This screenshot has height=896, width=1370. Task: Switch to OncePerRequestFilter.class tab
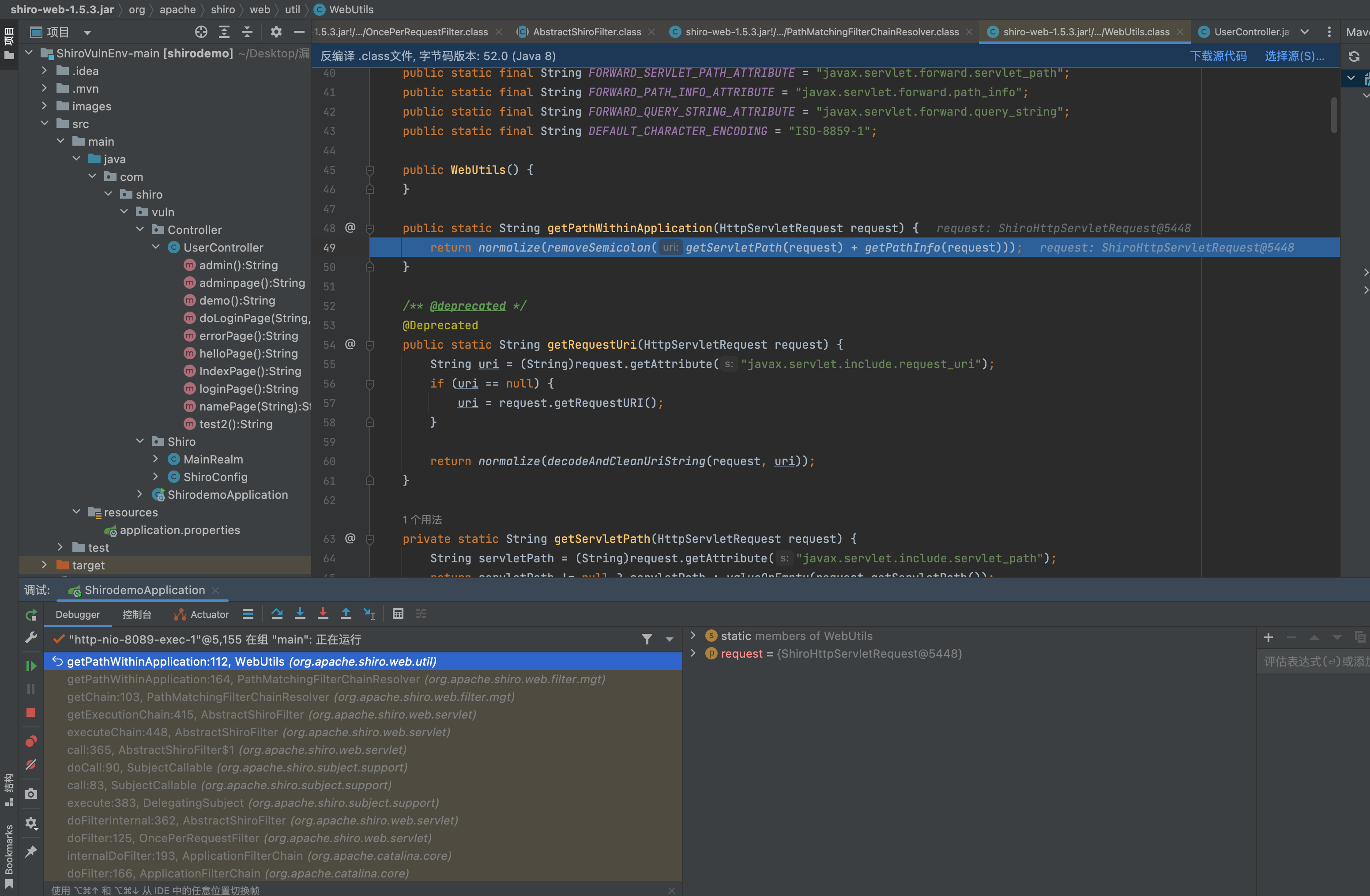[x=401, y=32]
